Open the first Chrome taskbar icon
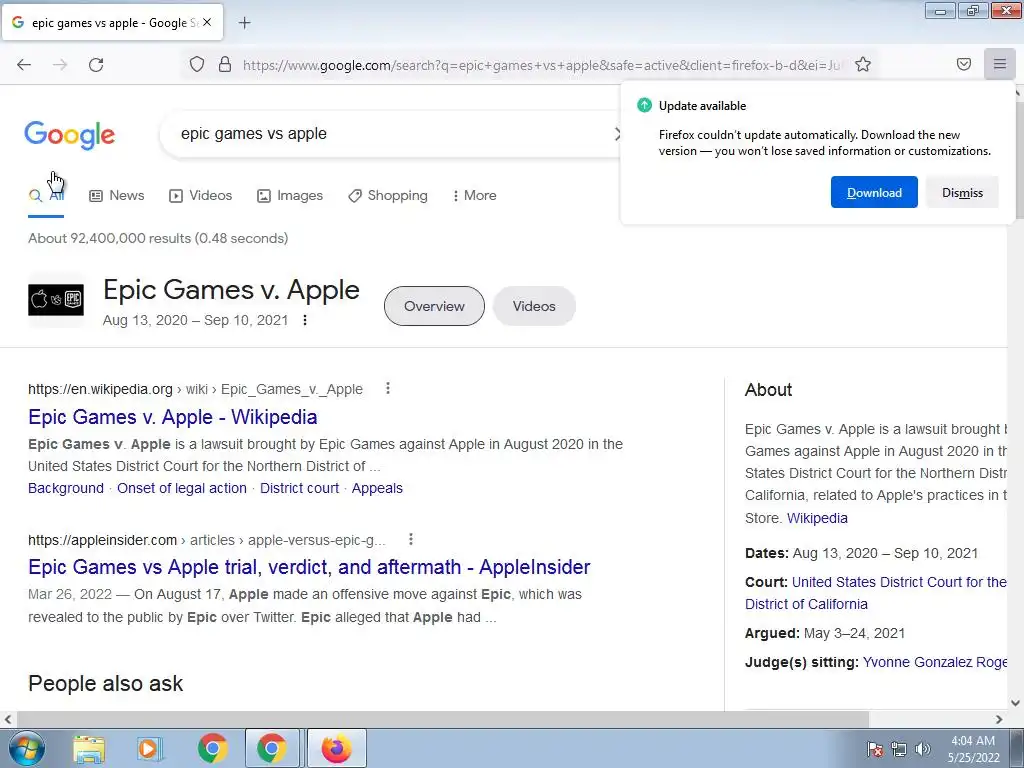This screenshot has width=1024, height=768. (212, 748)
